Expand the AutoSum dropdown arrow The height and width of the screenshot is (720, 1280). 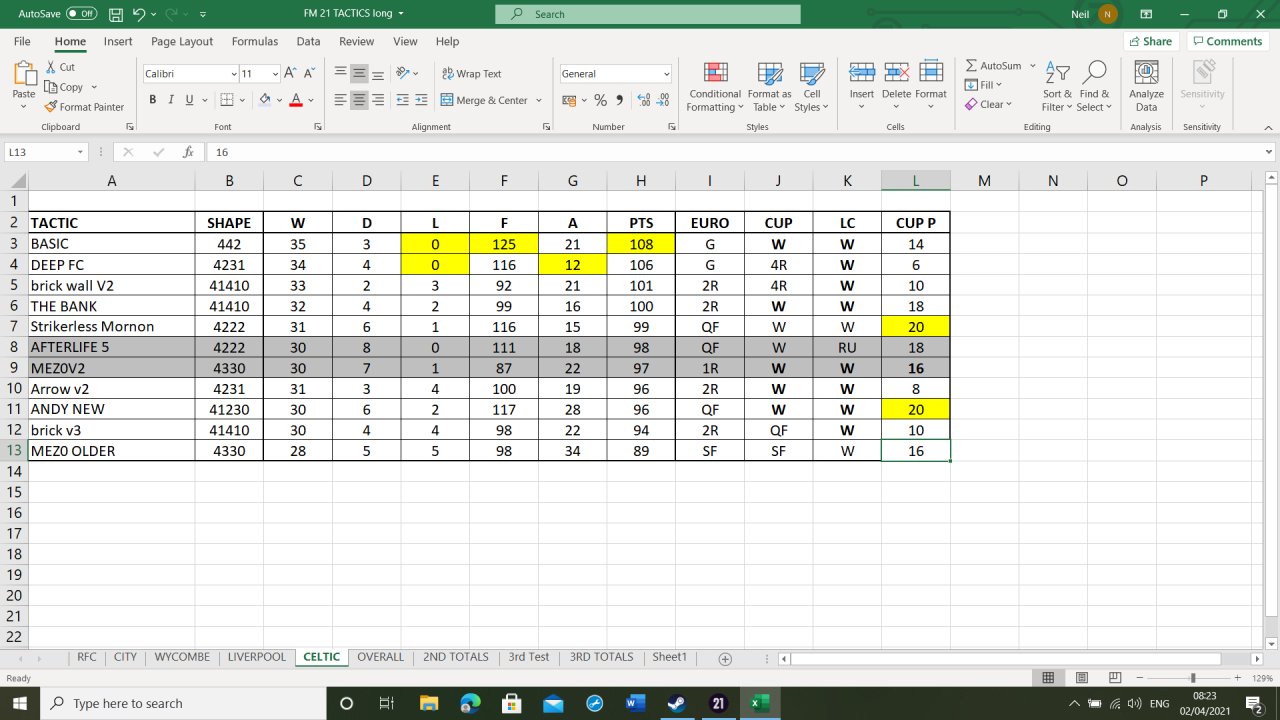tap(1032, 66)
